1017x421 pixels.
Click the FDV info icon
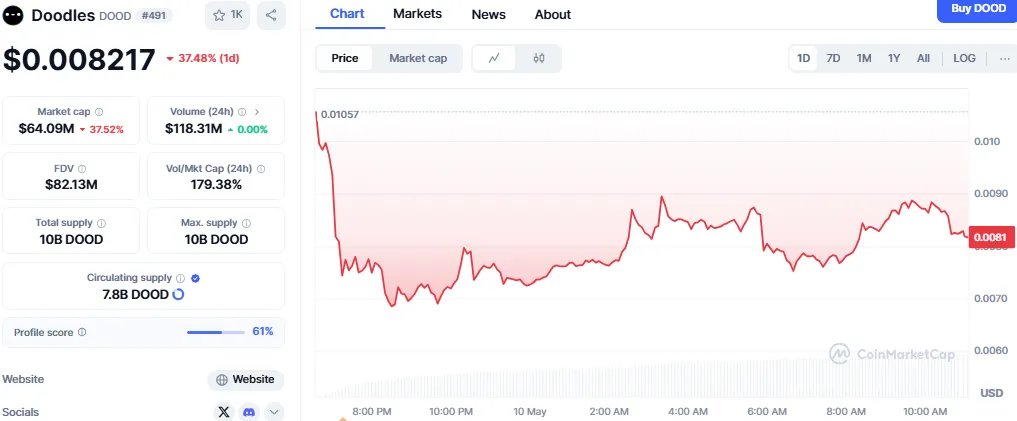pos(82,169)
